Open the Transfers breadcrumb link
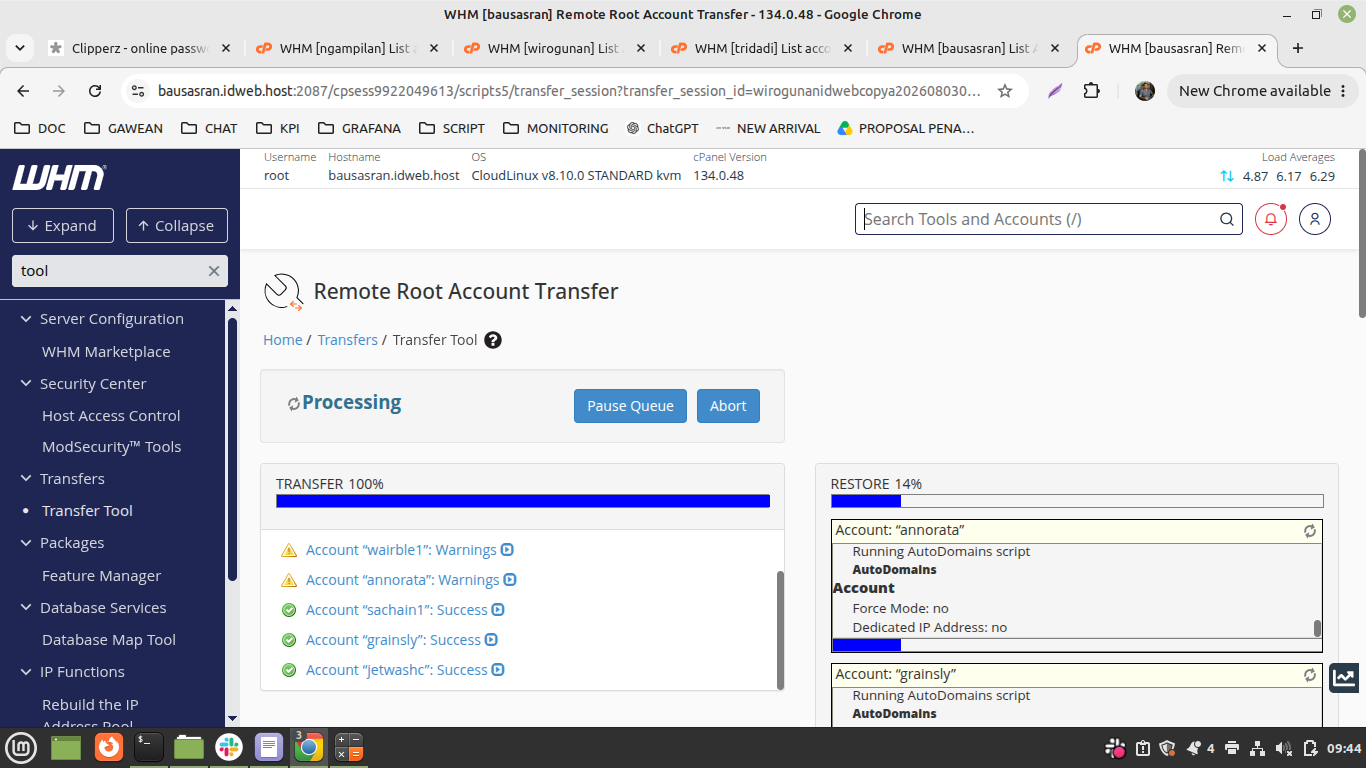 tap(348, 340)
